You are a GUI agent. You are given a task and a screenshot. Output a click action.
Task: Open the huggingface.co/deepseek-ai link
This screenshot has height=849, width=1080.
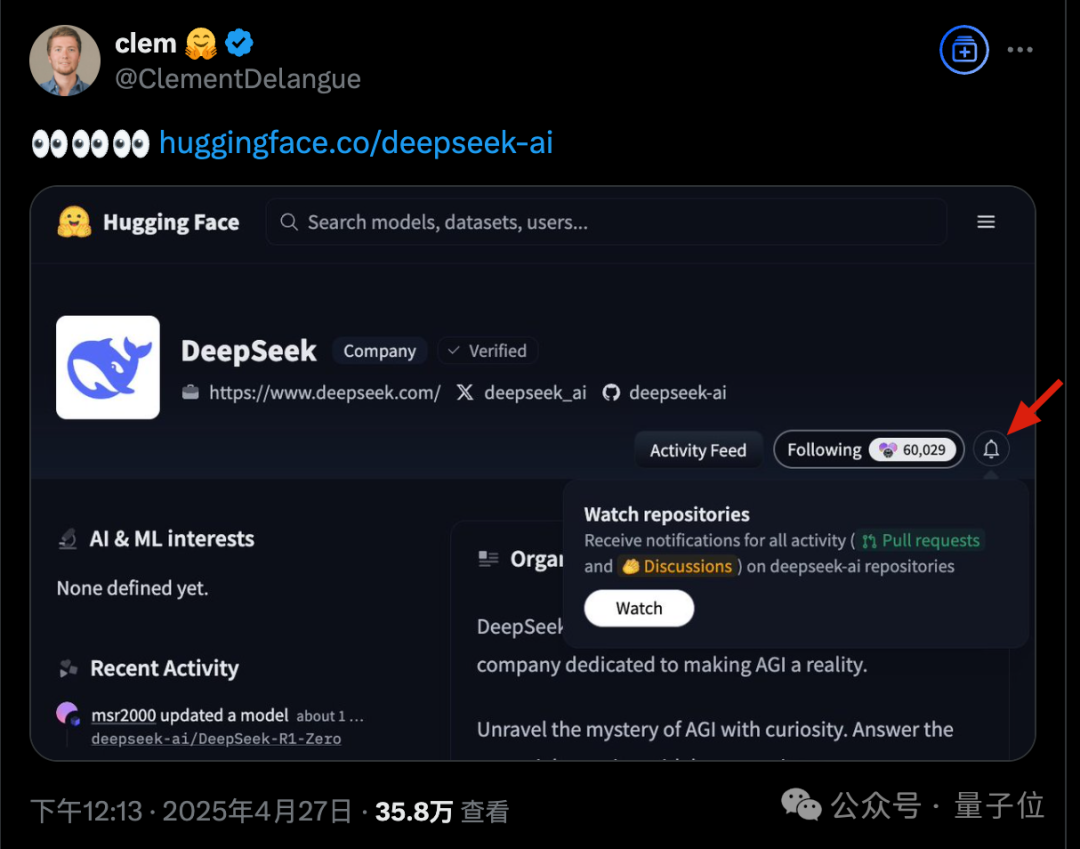[356, 143]
